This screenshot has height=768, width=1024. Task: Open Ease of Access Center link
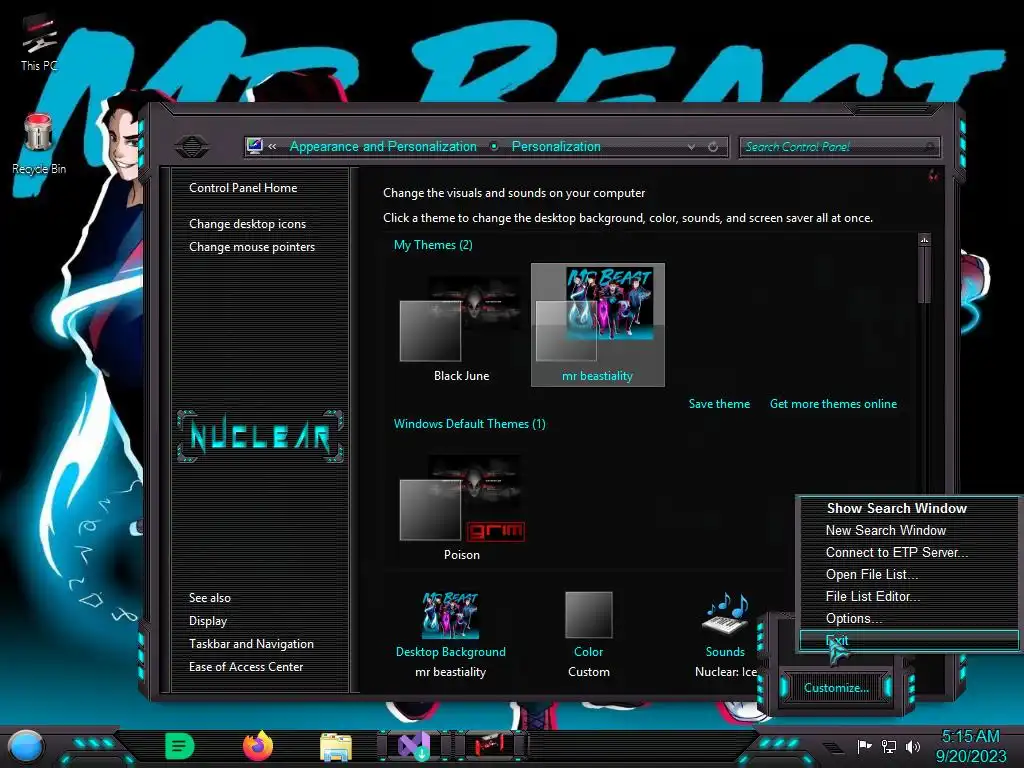click(246, 667)
